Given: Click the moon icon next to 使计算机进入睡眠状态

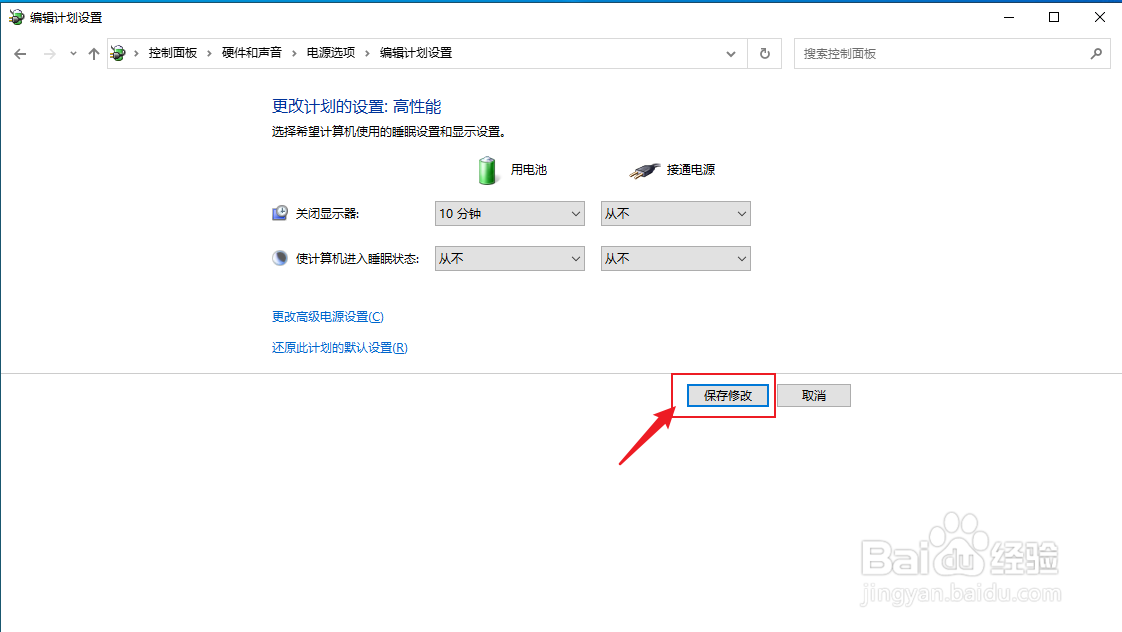Looking at the screenshot, I should coord(278,257).
